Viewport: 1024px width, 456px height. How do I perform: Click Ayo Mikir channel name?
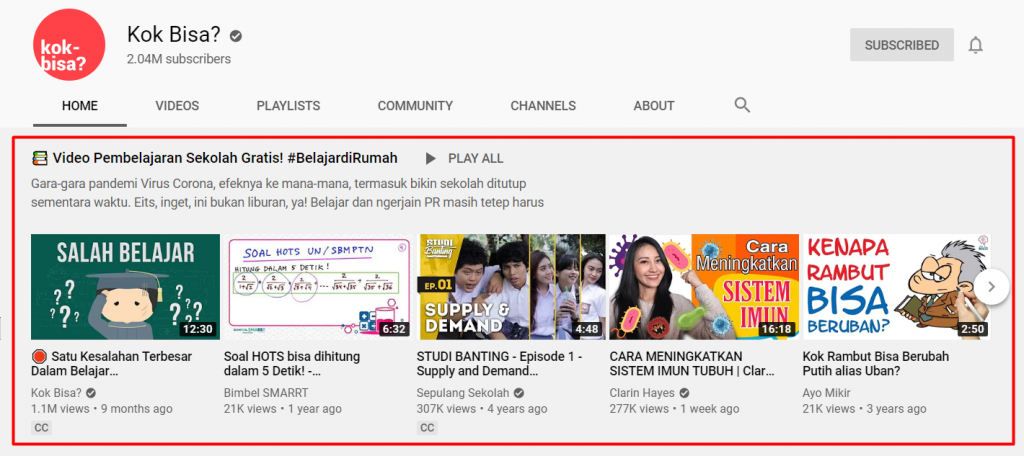[x=827, y=393]
